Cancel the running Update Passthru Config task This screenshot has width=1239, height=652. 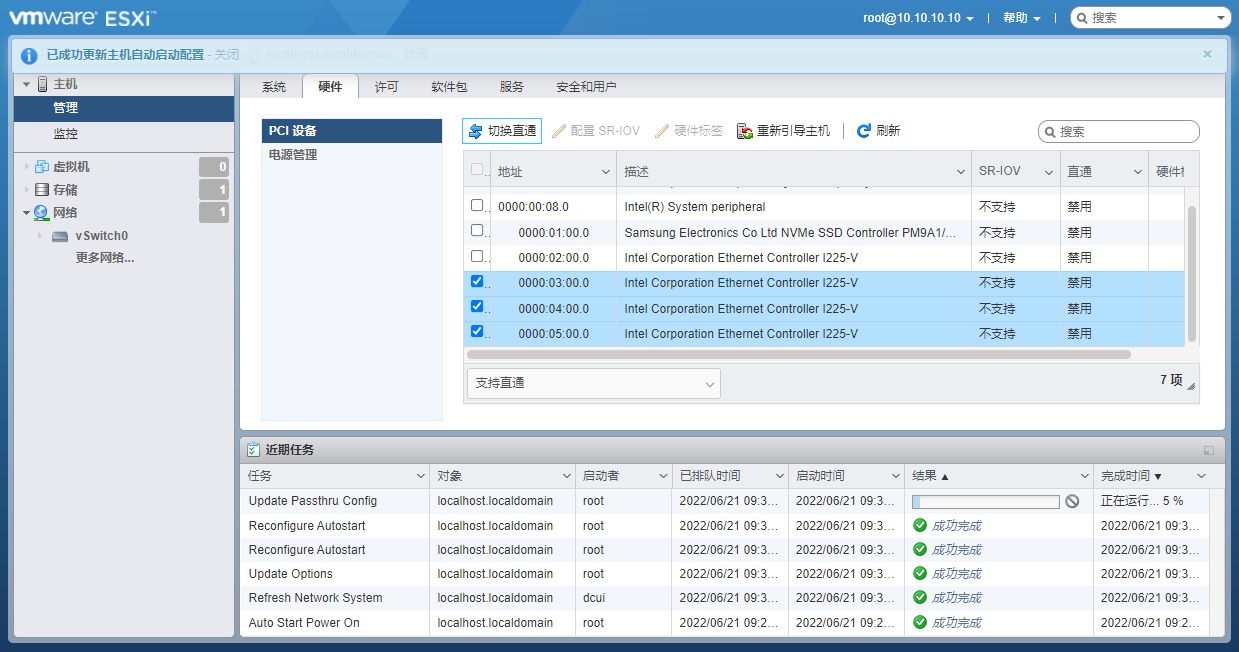pos(1072,499)
